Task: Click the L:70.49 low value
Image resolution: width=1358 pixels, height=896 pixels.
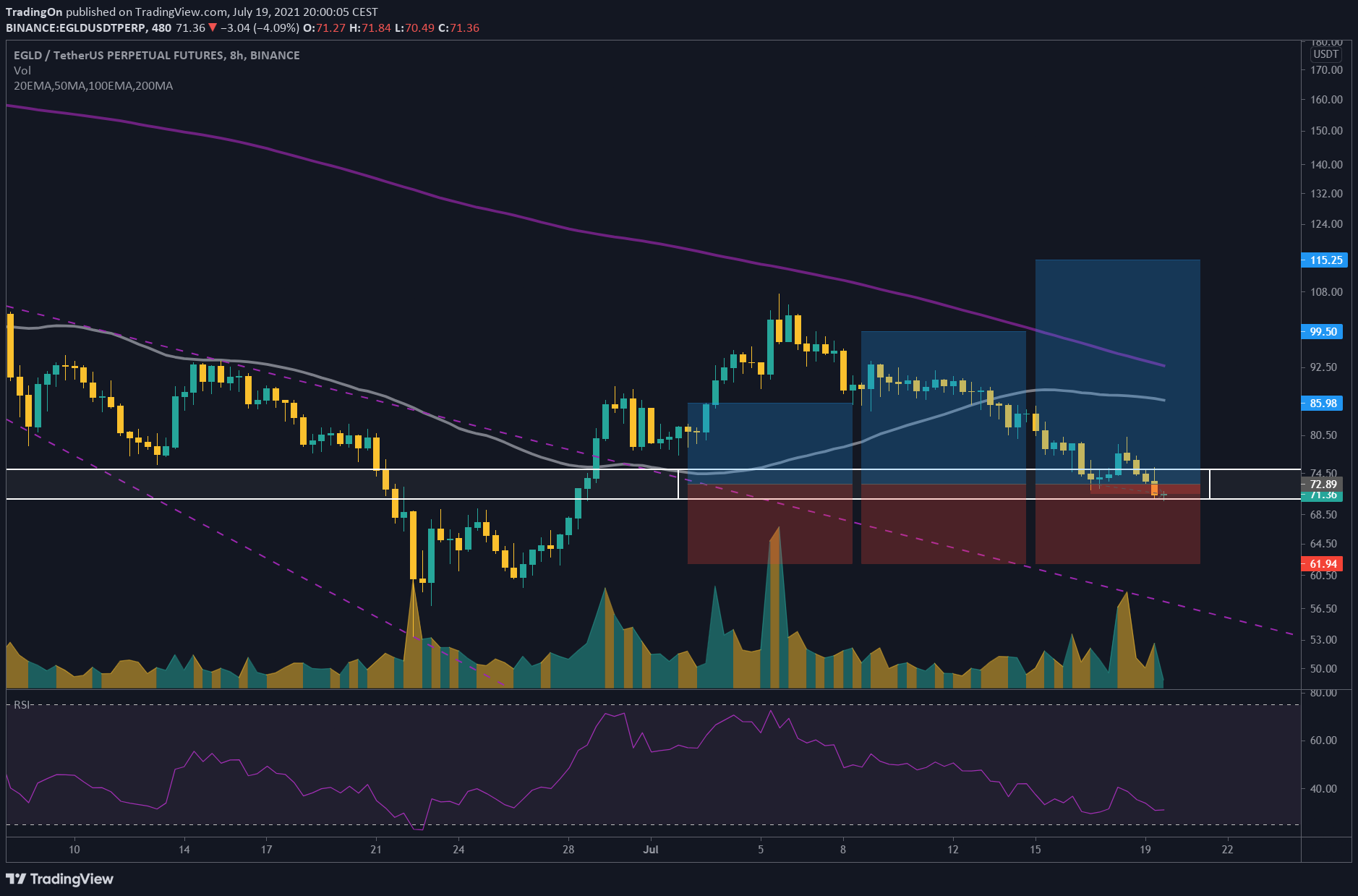Action: pyautogui.click(x=414, y=27)
